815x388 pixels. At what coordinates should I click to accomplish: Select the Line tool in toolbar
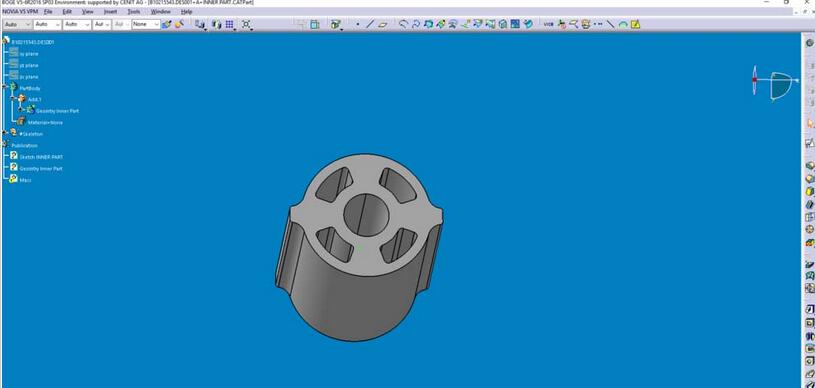[x=370, y=24]
